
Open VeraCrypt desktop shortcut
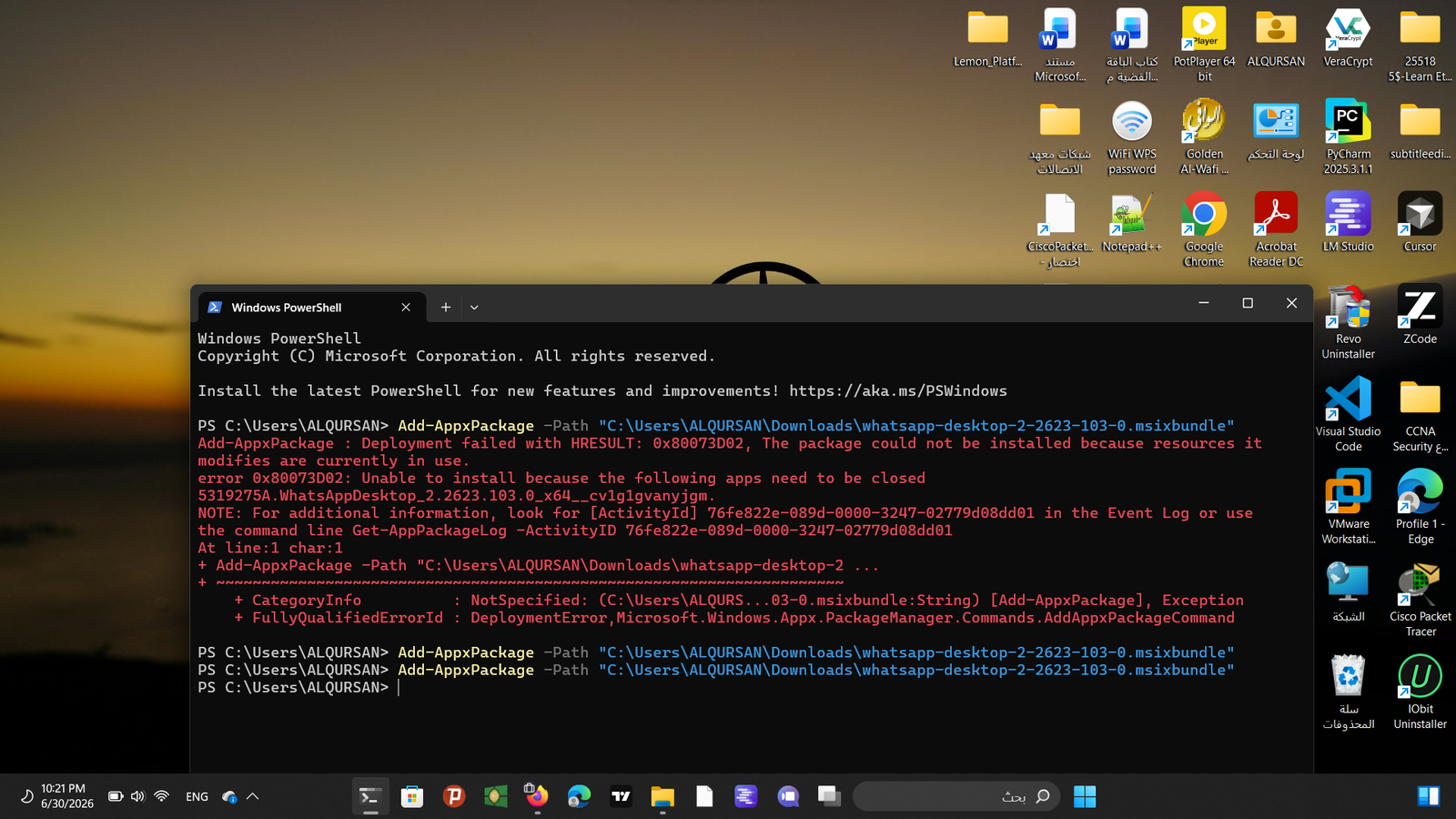point(1348,38)
